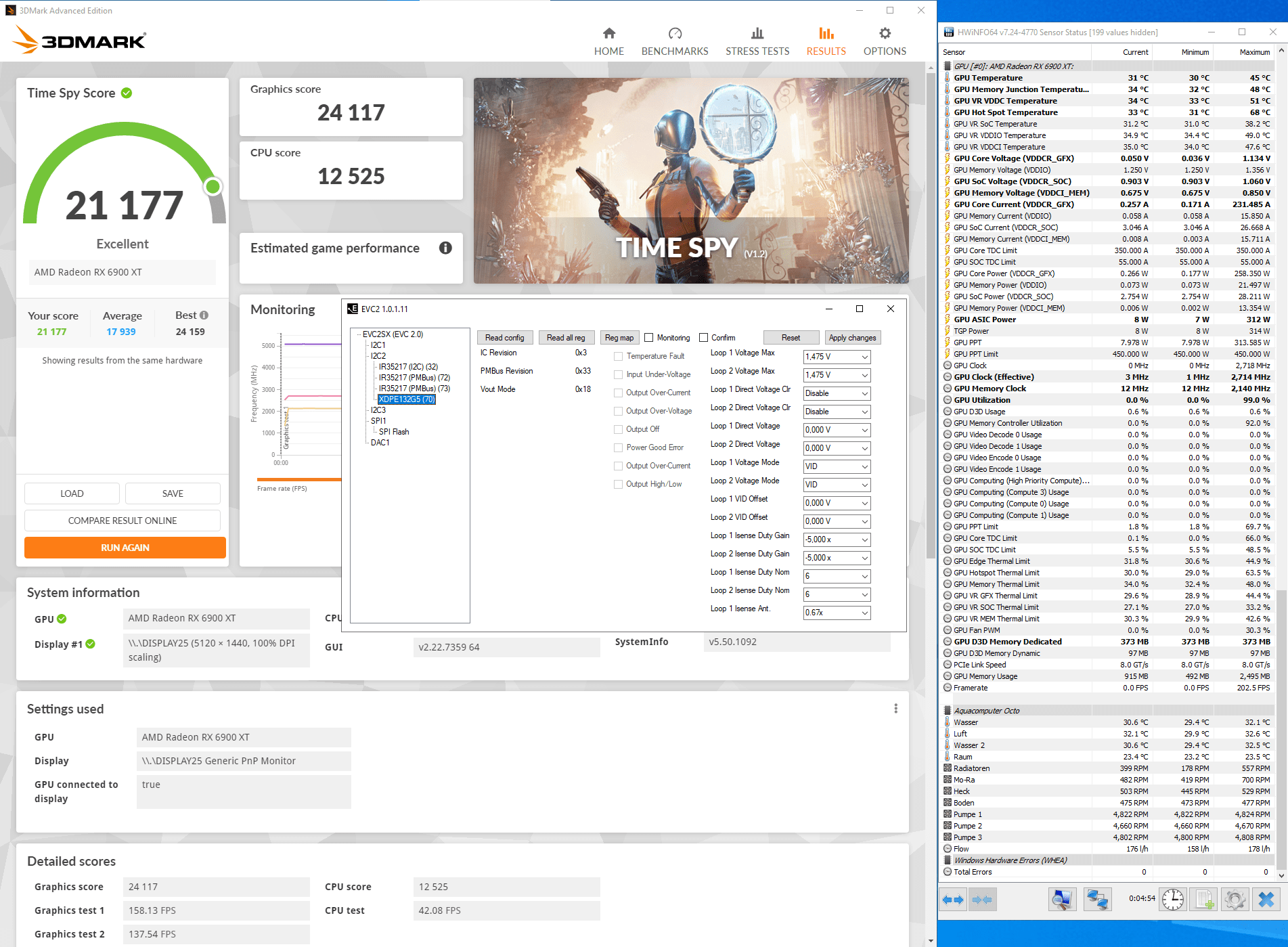
Task: Toggle the Output High/Low checkbox
Action: pos(619,484)
